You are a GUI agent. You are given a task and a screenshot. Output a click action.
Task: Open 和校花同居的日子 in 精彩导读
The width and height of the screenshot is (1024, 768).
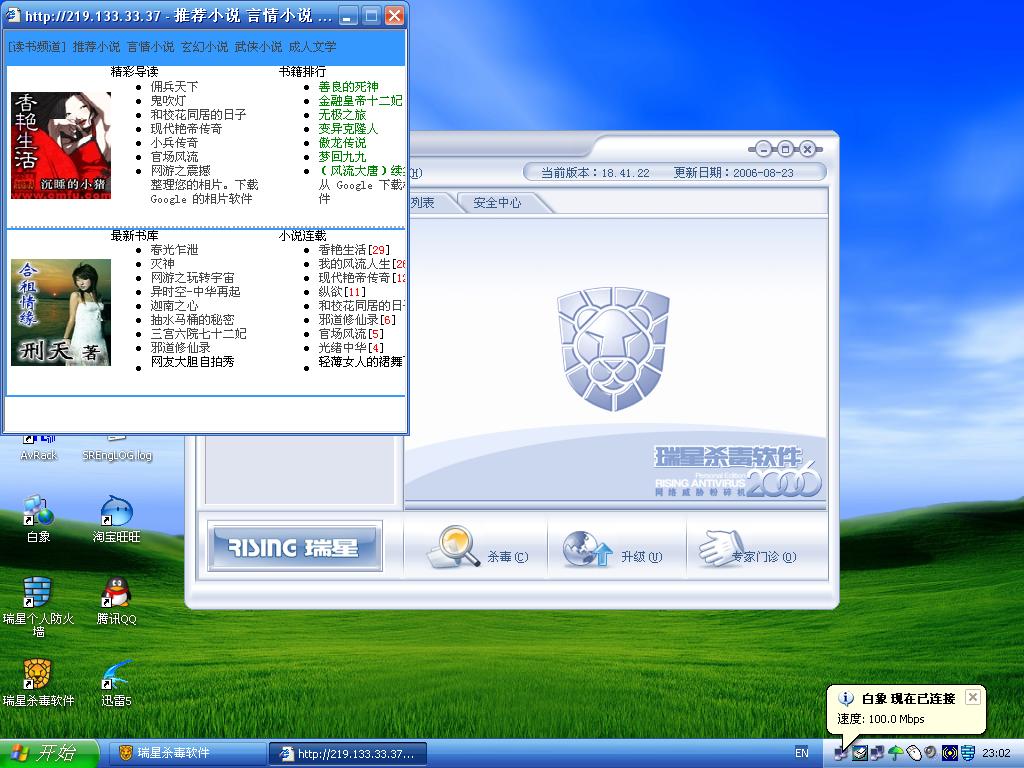(199, 114)
